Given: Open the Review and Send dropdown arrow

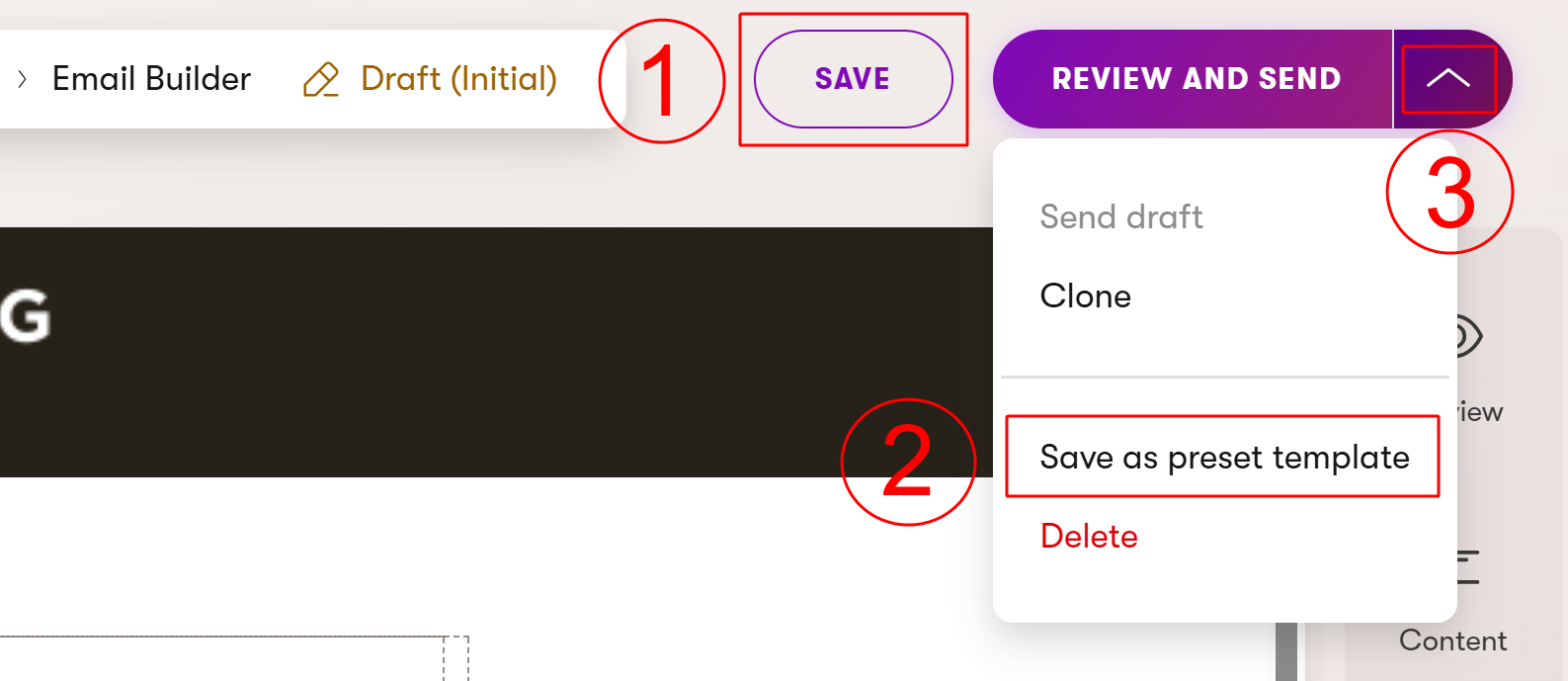Looking at the screenshot, I should pyautogui.click(x=1449, y=78).
